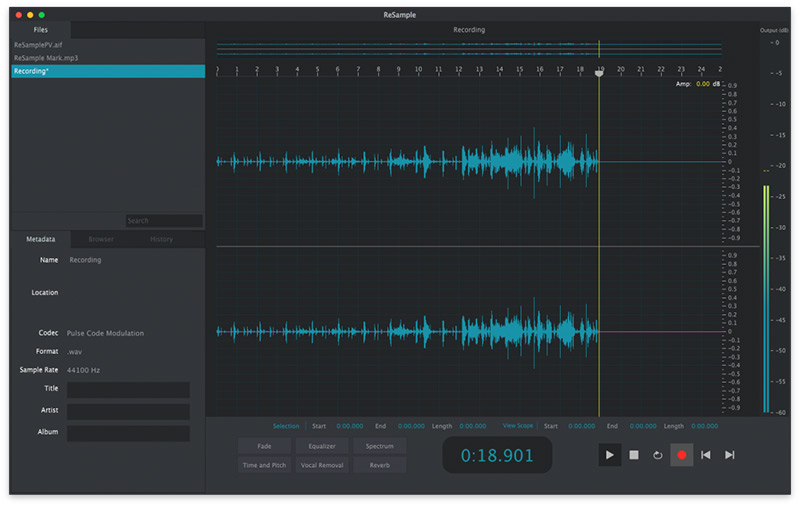Viewport: 800px width, 506px height.
Task: Skip to the end of the track
Action: click(x=730, y=455)
